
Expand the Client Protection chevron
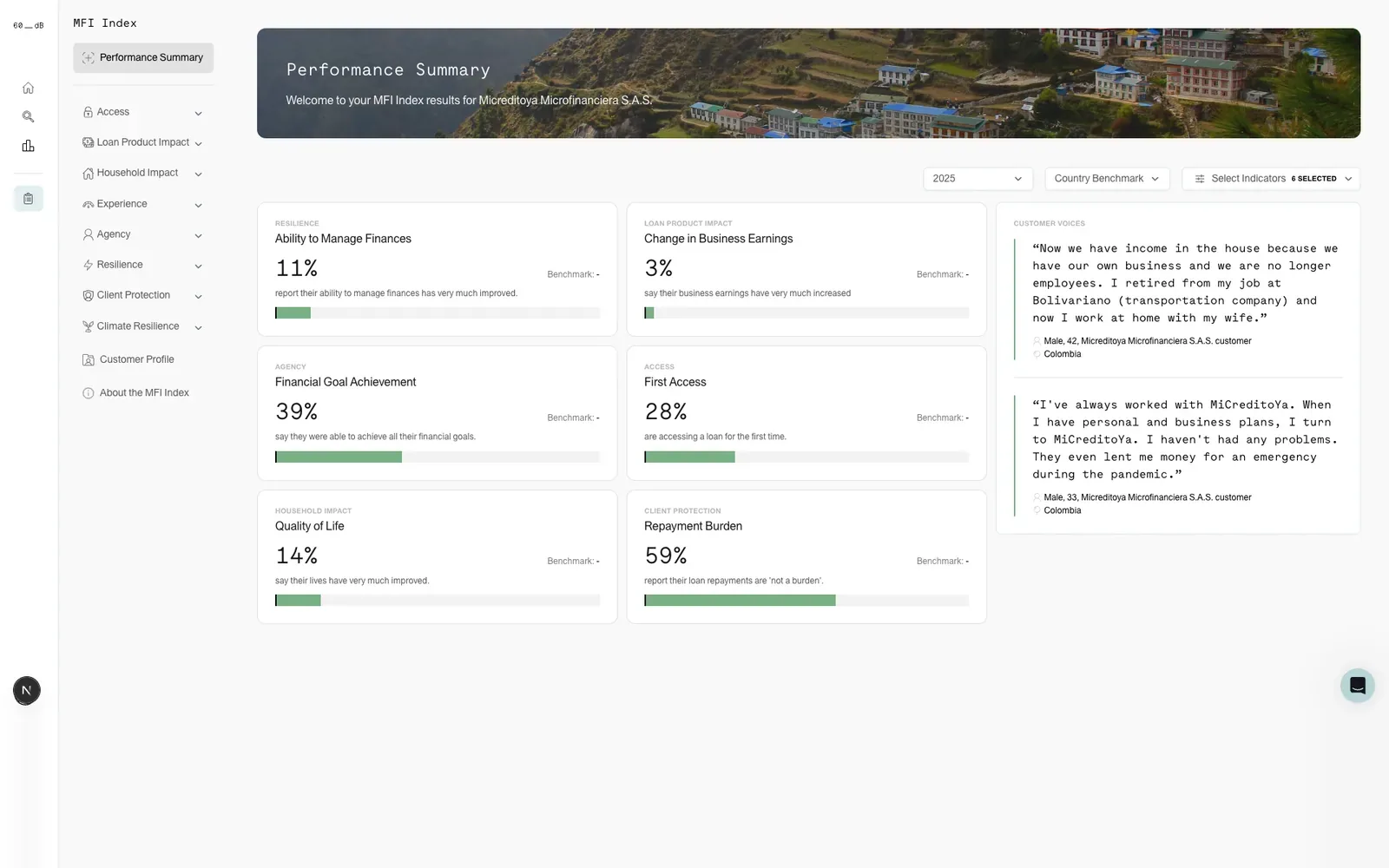[x=198, y=297]
